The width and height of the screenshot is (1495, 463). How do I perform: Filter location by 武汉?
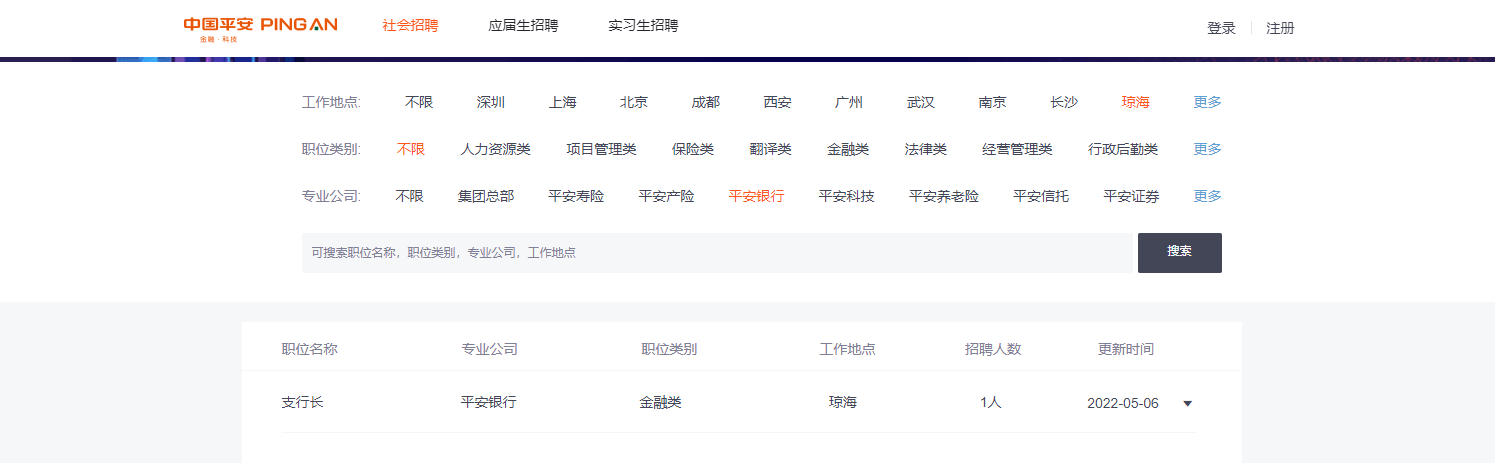click(921, 102)
